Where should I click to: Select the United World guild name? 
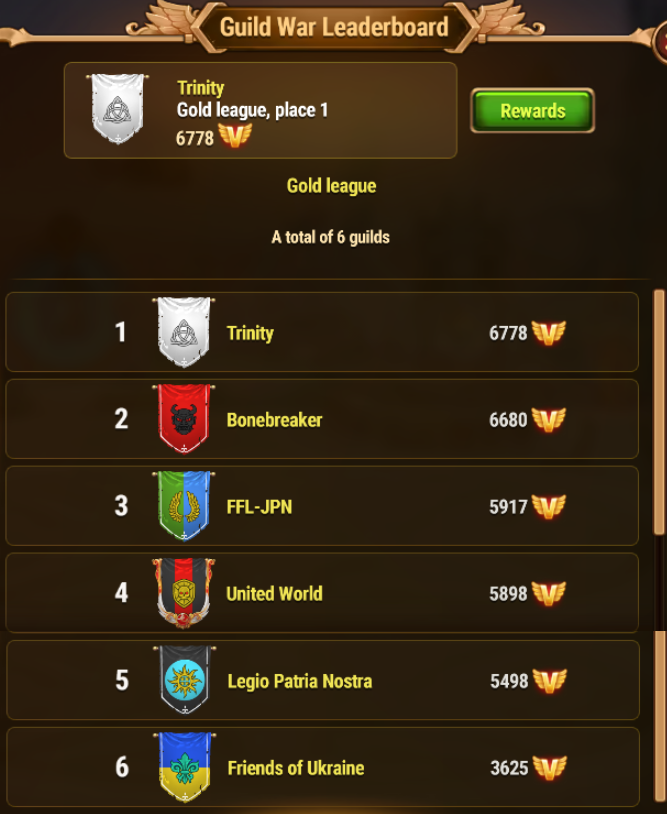coord(275,594)
